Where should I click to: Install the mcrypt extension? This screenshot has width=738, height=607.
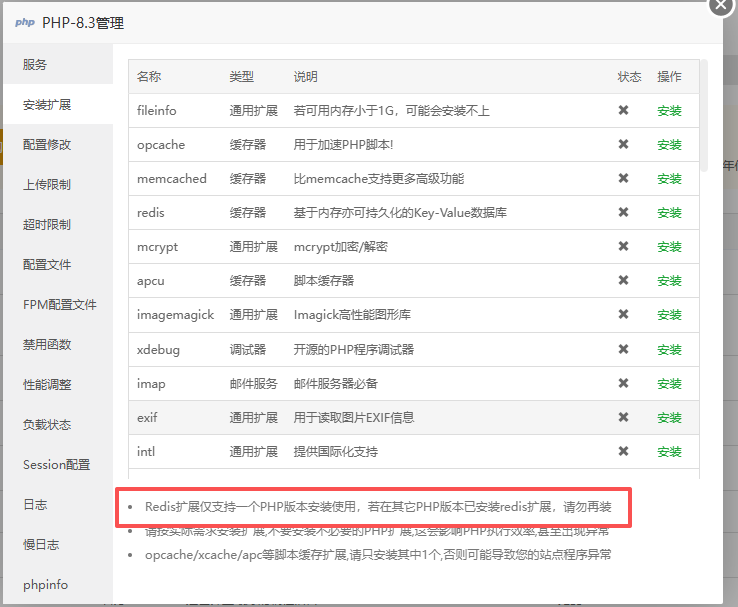pyautogui.click(x=669, y=247)
